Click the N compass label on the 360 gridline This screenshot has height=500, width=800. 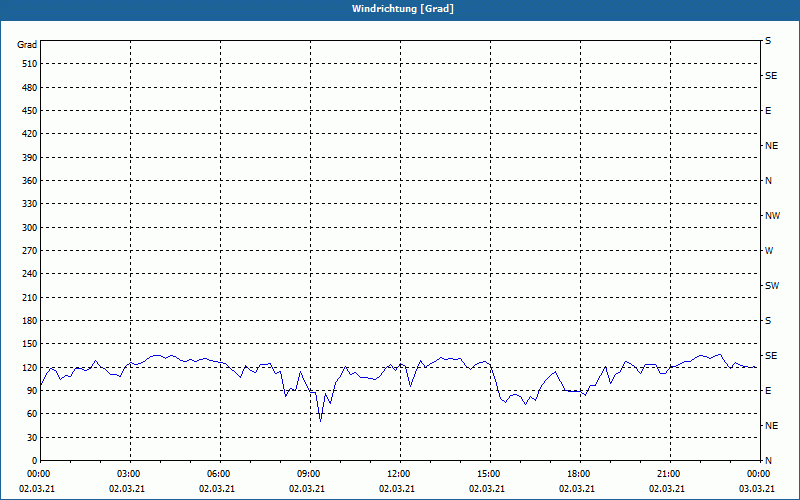(768, 181)
